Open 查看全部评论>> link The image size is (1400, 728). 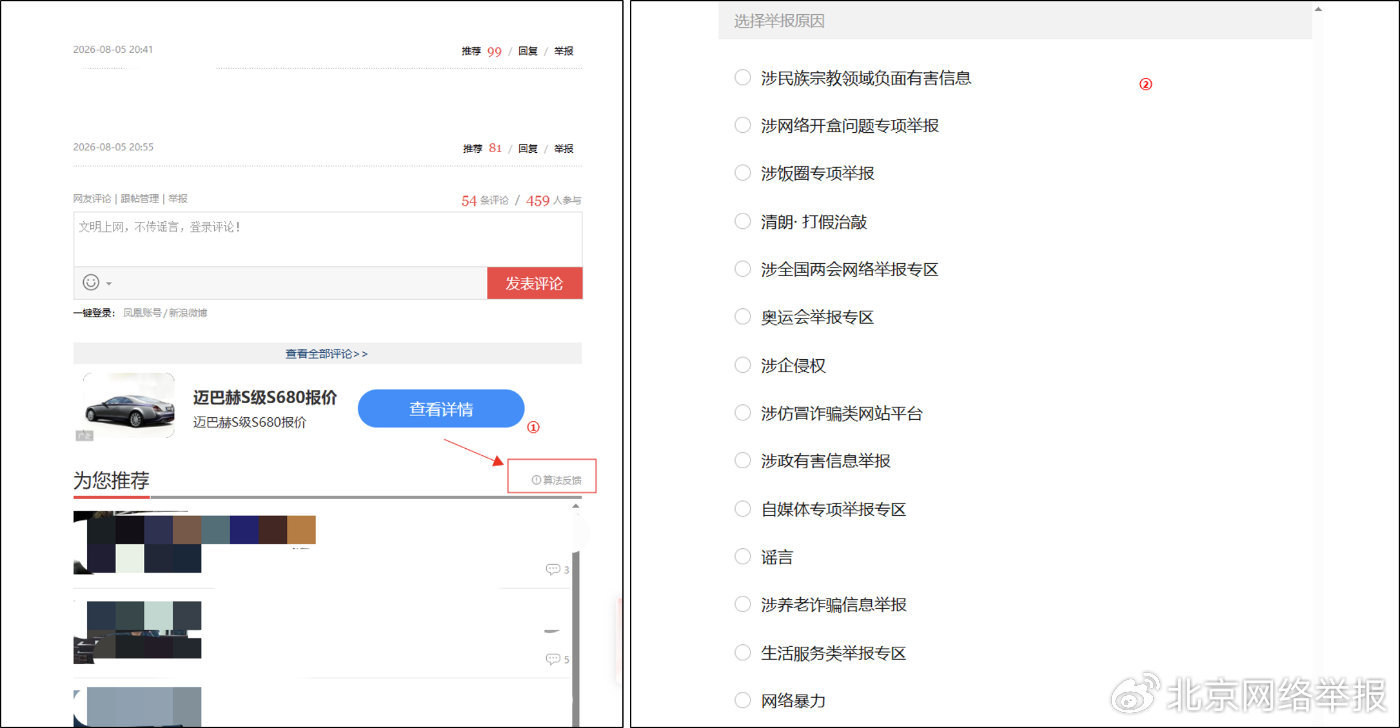pos(327,354)
